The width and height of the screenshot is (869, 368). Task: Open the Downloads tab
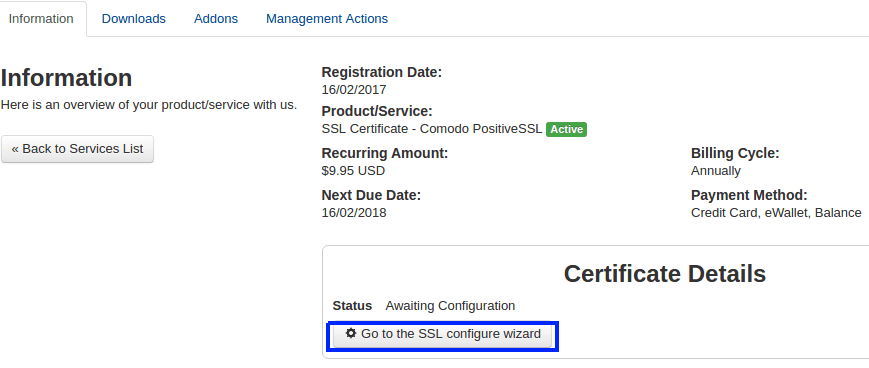click(x=134, y=19)
